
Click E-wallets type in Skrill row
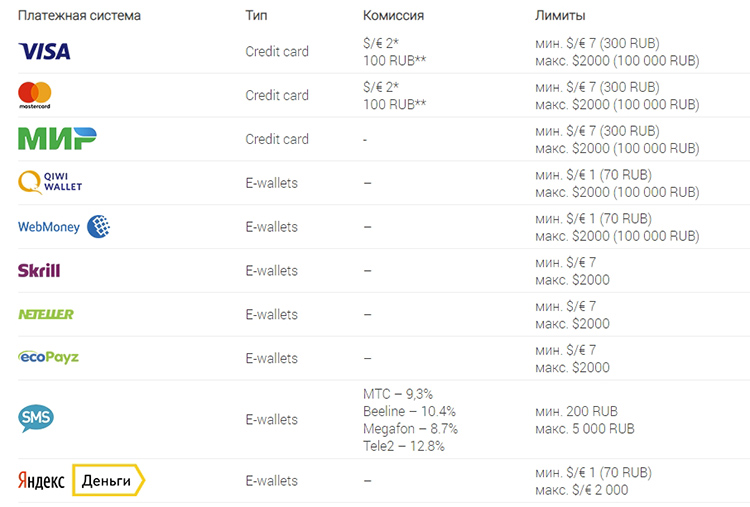272,270
